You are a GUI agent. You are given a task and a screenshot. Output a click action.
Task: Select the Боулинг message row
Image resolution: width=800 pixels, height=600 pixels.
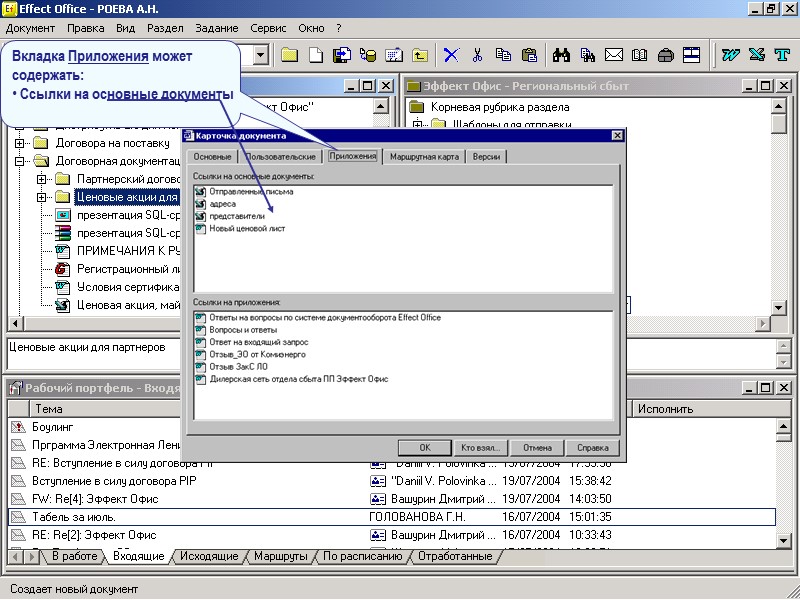(x=392, y=427)
